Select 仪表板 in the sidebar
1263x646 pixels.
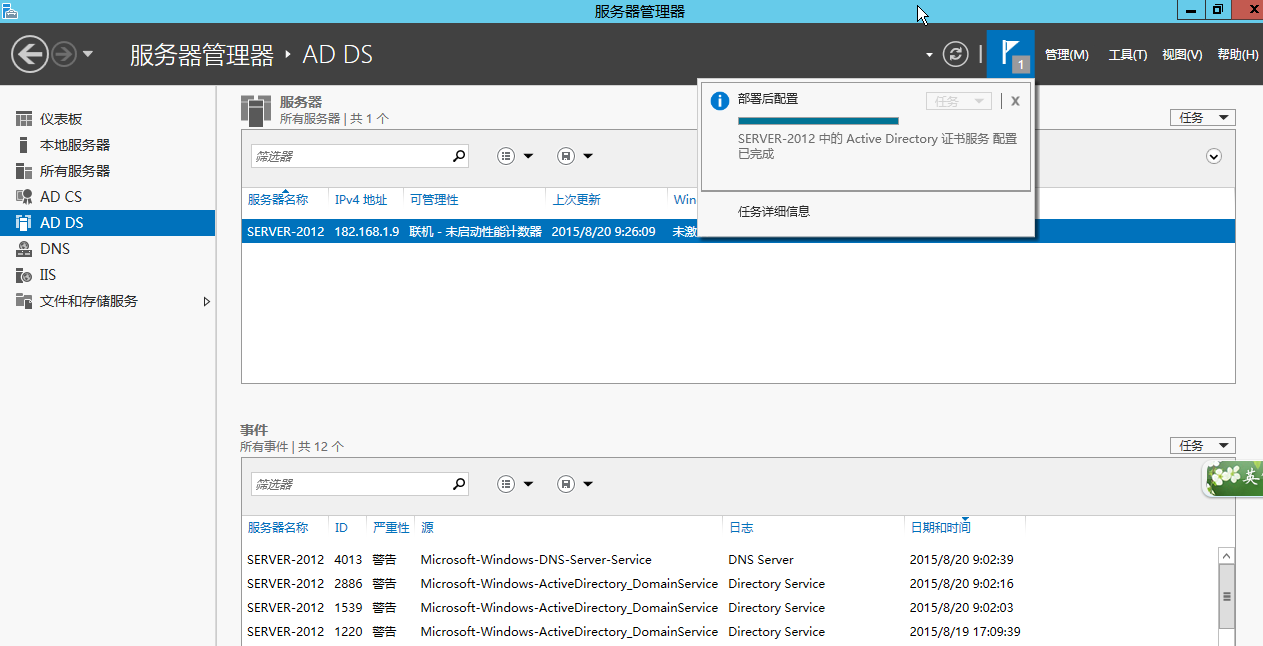pyautogui.click(x=107, y=119)
